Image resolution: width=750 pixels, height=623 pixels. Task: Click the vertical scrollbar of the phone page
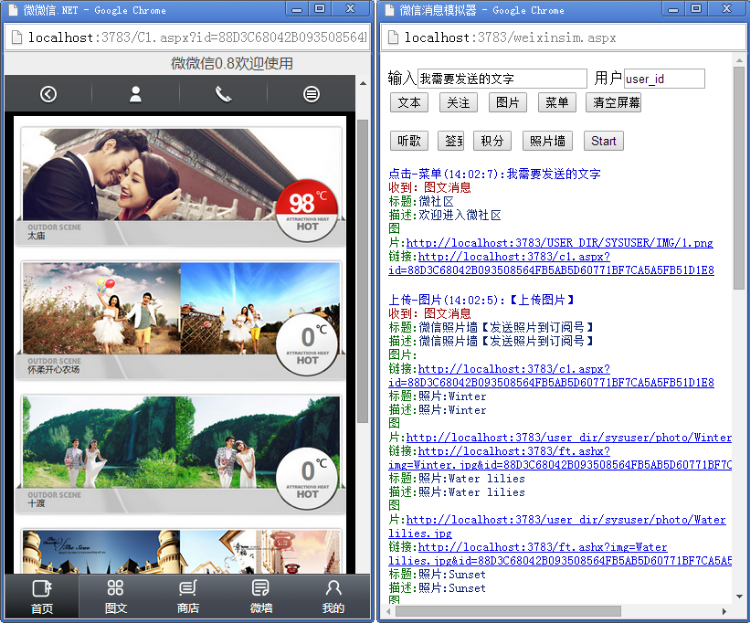click(x=363, y=270)
